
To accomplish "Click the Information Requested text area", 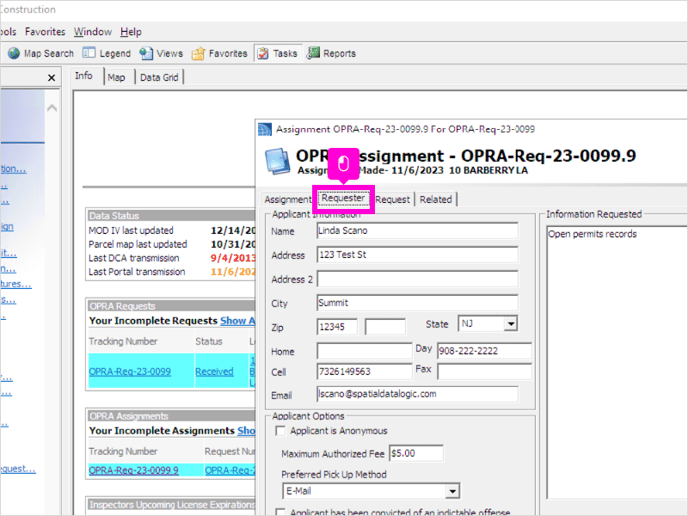I will pos(617,362).
